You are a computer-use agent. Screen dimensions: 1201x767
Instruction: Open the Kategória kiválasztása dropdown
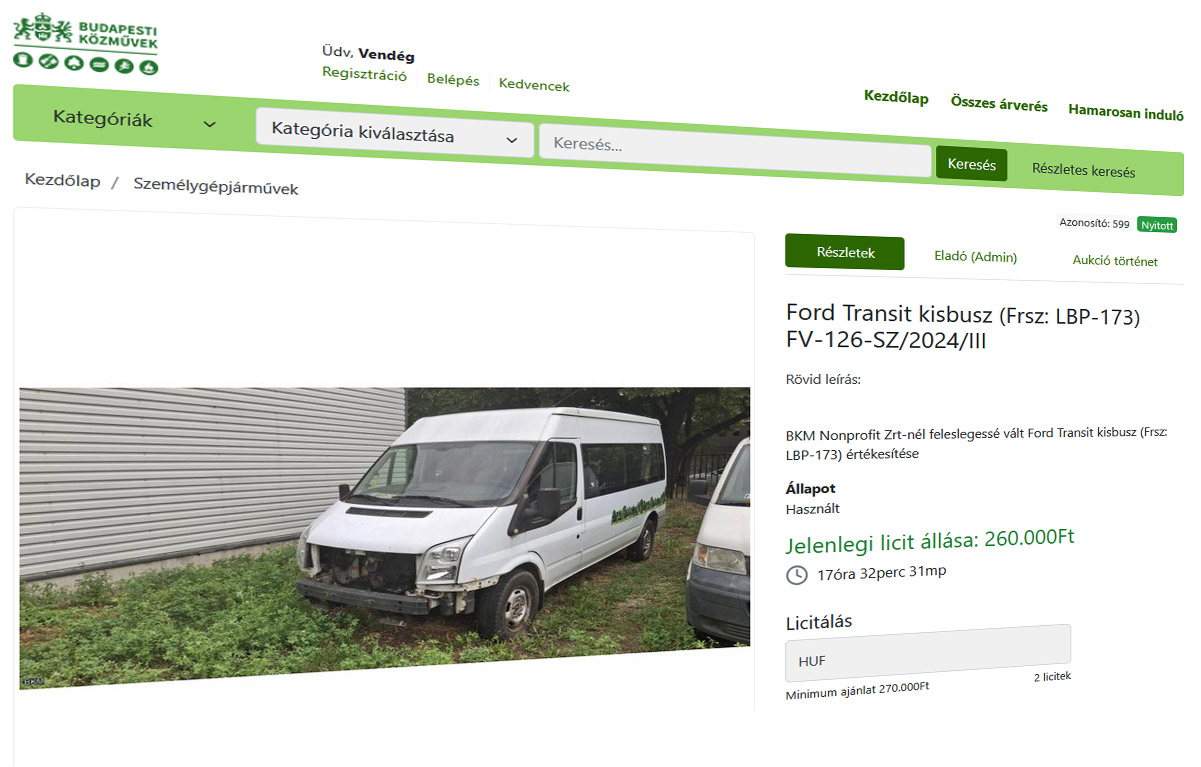tap(394, 133)
